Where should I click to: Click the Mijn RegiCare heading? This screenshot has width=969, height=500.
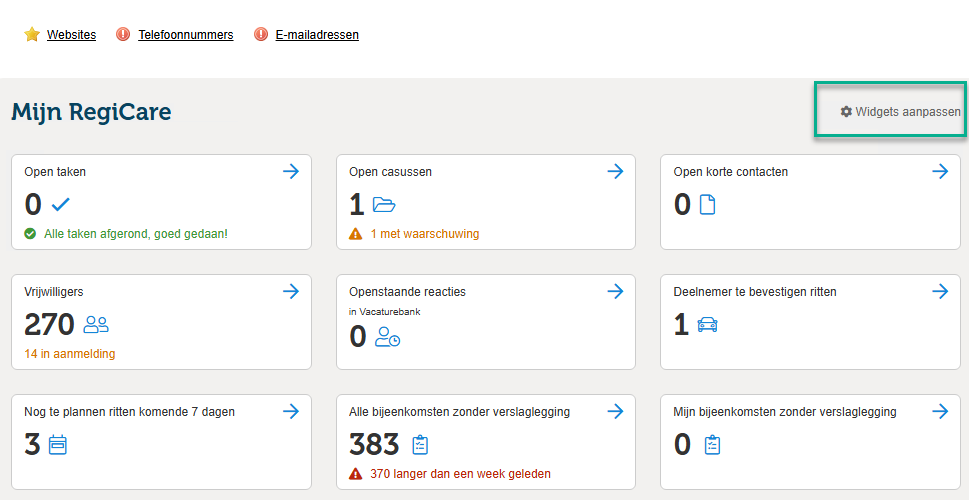pos(91,112)
